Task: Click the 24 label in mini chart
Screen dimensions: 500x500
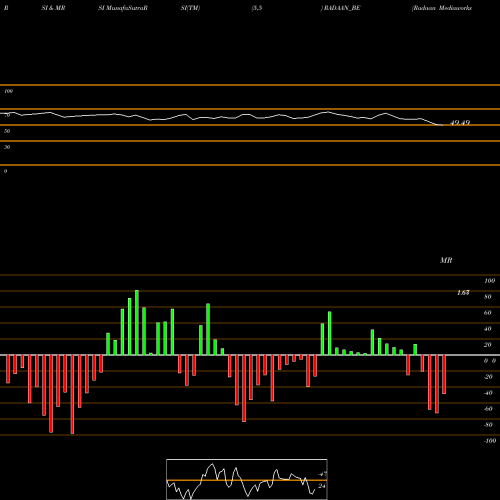Action: (321, 486)
